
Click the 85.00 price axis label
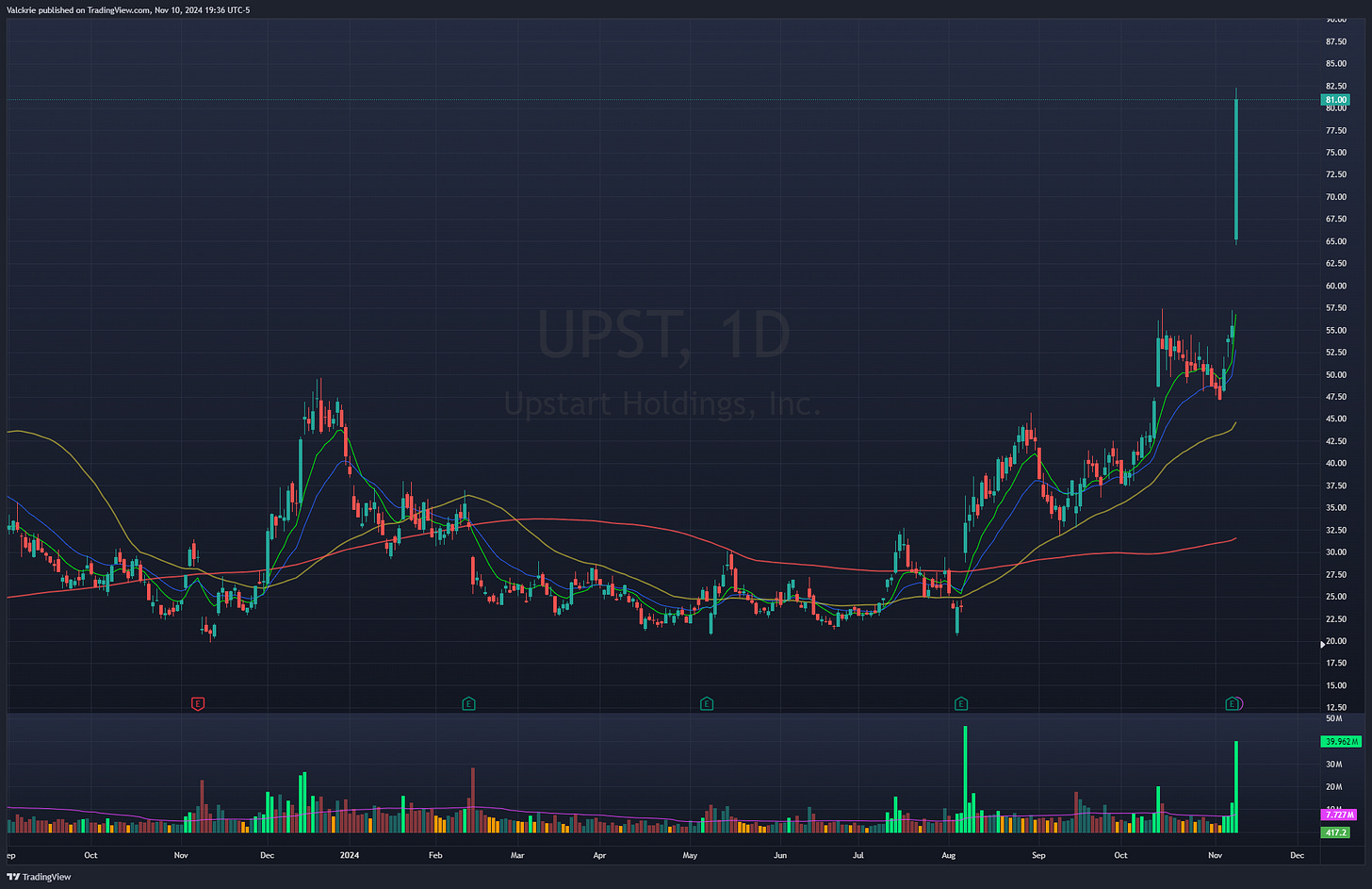pos(1336,64)
